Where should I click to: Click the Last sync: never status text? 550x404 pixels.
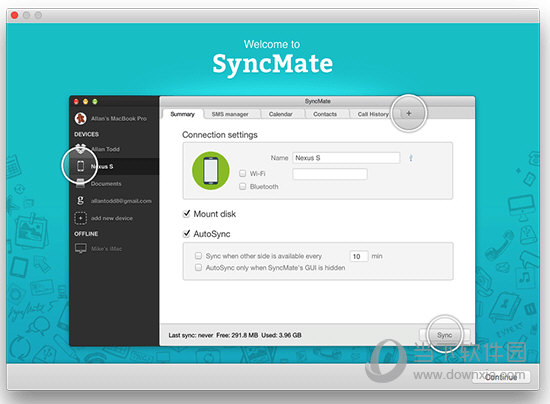191,335
